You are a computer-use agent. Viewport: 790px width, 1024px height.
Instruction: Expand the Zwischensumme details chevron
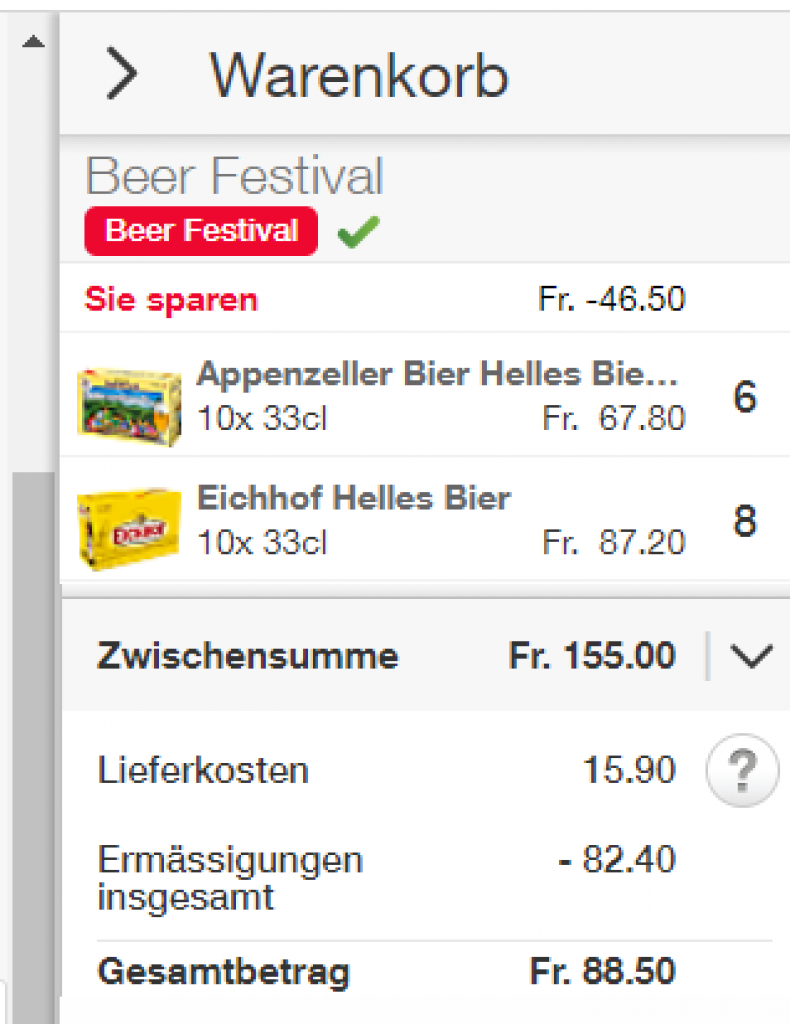tap(751, 656)
